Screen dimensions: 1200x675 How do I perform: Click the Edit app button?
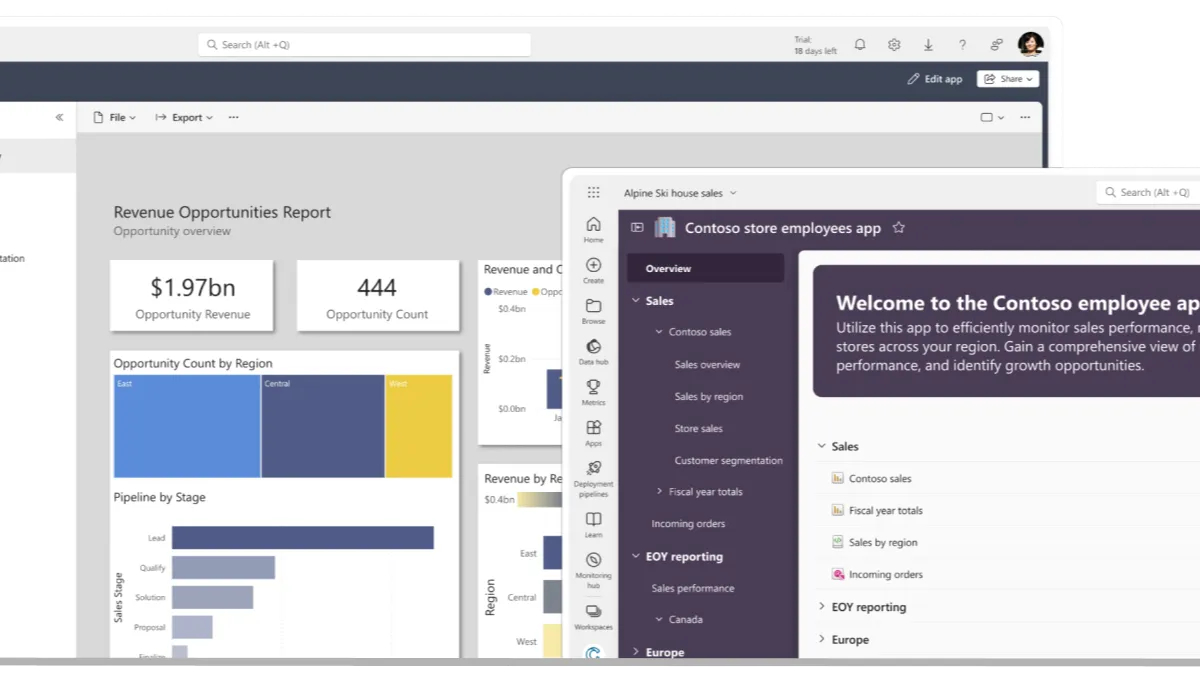point(935,79)
